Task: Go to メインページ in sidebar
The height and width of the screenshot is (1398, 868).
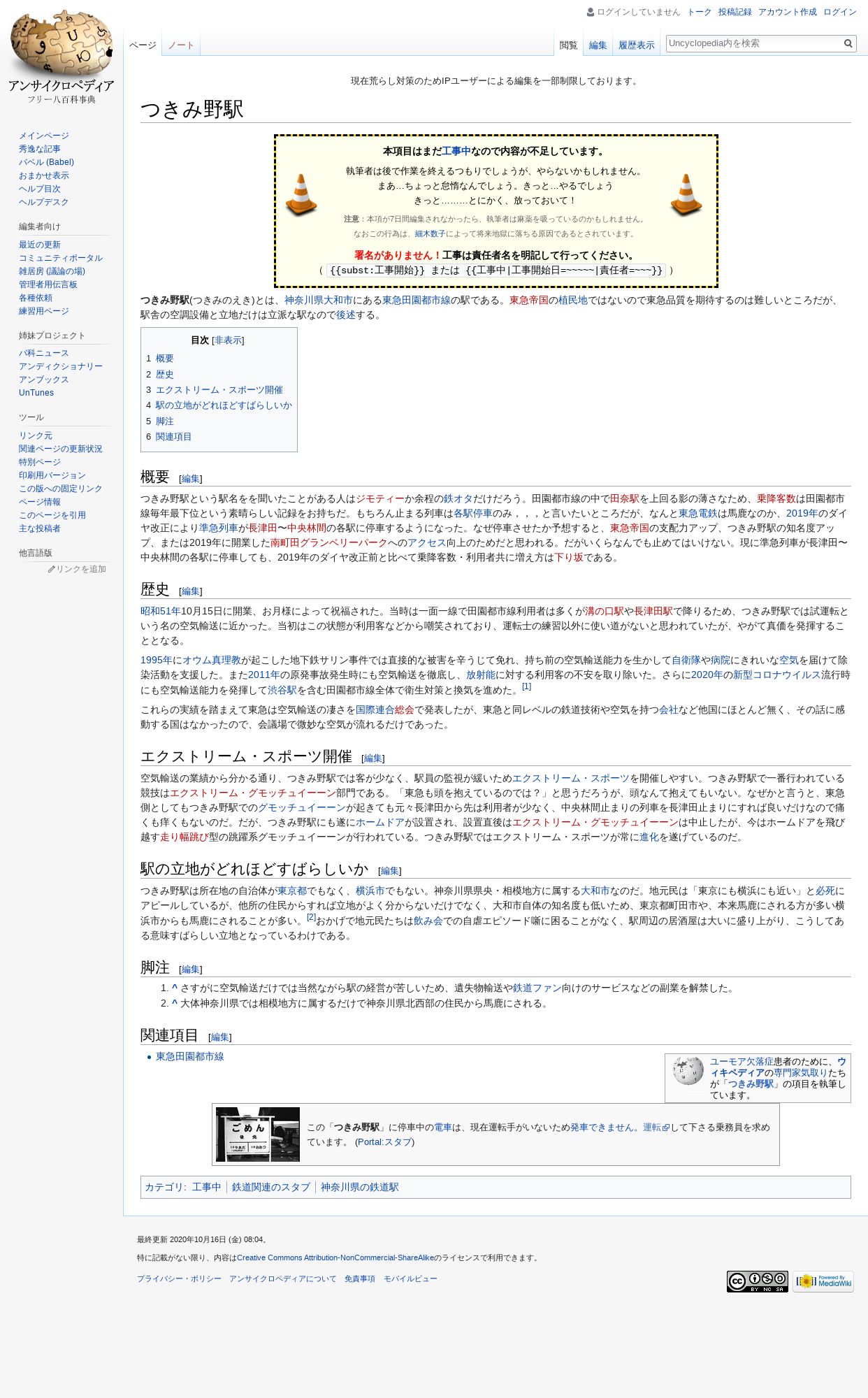Action: (44, 136)
